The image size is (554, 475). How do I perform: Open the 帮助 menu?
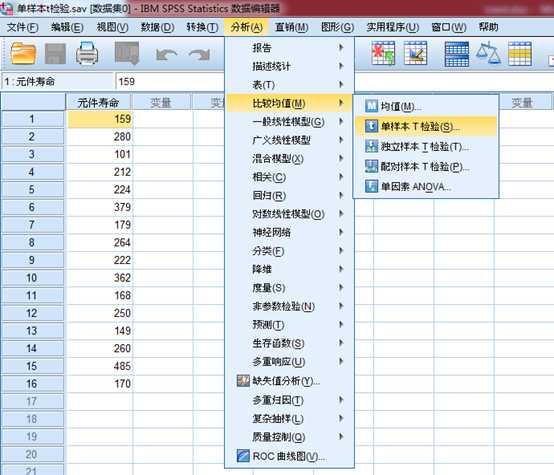coord(488,27)
